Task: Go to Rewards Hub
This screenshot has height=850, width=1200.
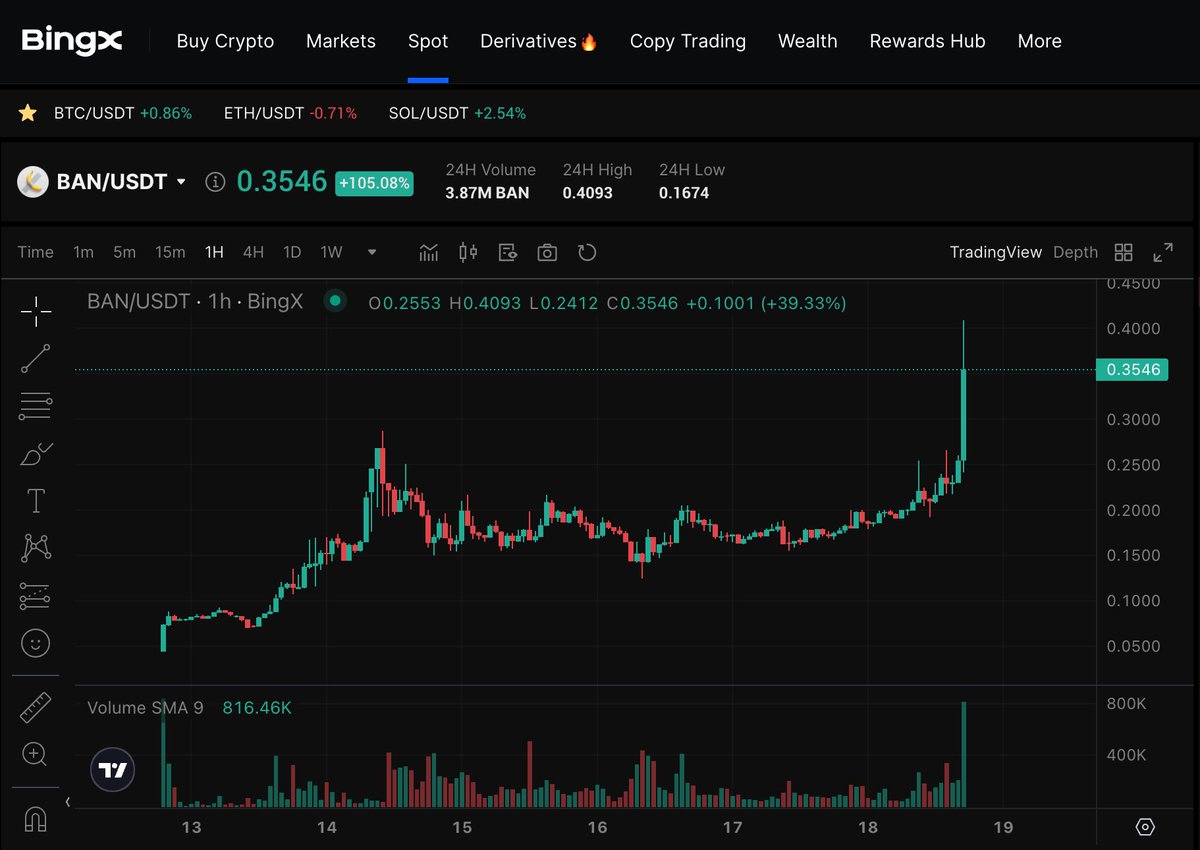Action: click(x=928, y=41)
